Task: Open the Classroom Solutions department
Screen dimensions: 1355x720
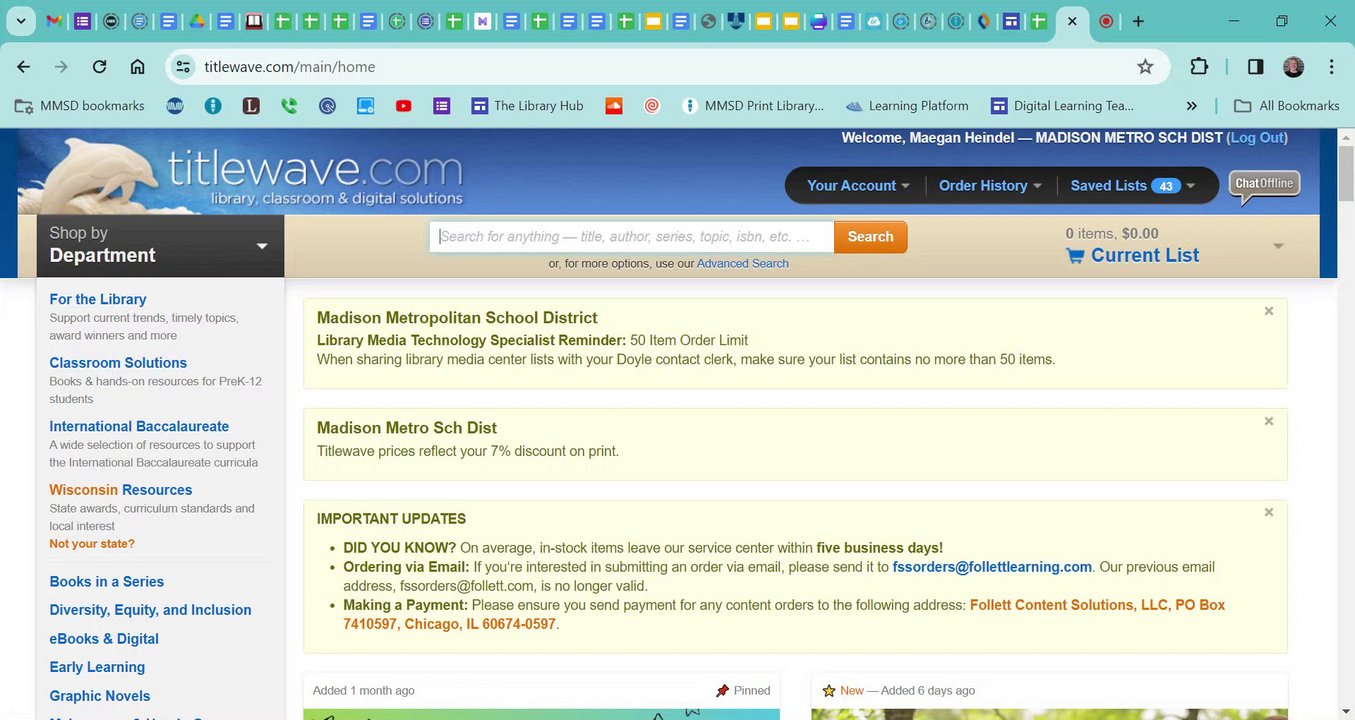Action: point(118,363)
